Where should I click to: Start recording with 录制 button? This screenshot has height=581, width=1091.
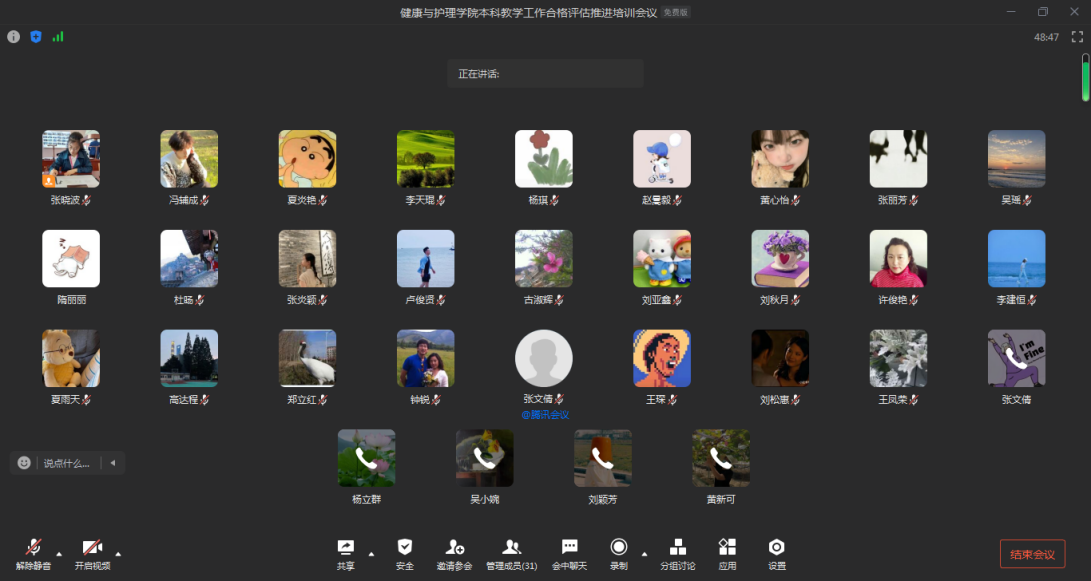[619, 553]
